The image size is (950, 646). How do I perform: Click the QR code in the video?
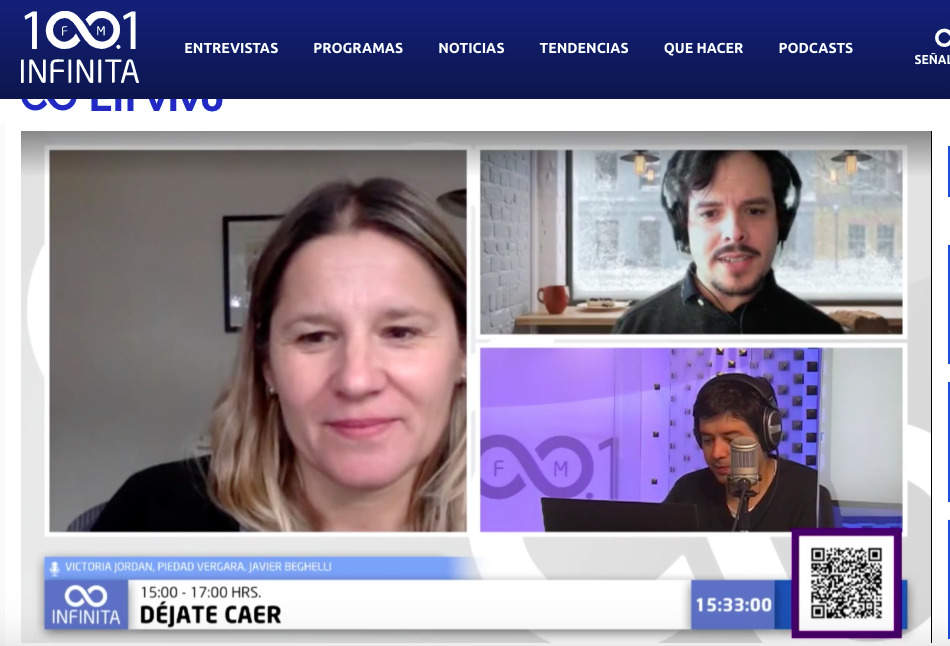846,583
